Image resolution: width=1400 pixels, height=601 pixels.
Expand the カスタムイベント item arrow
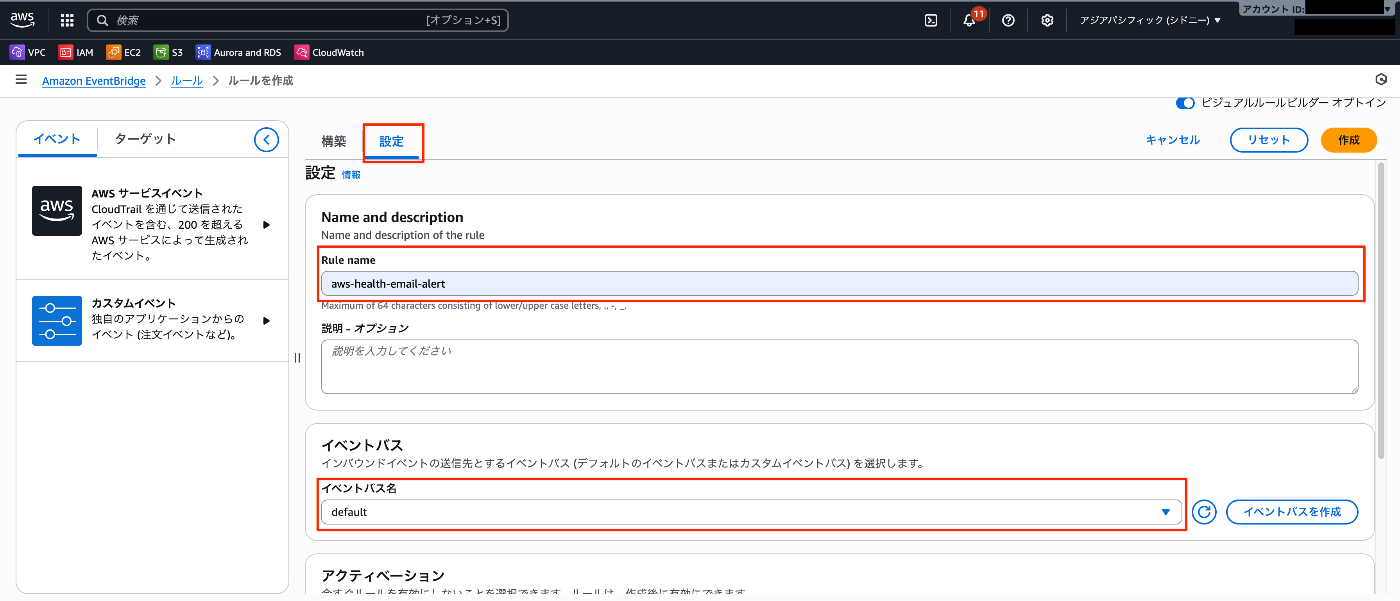coord(266,320)
